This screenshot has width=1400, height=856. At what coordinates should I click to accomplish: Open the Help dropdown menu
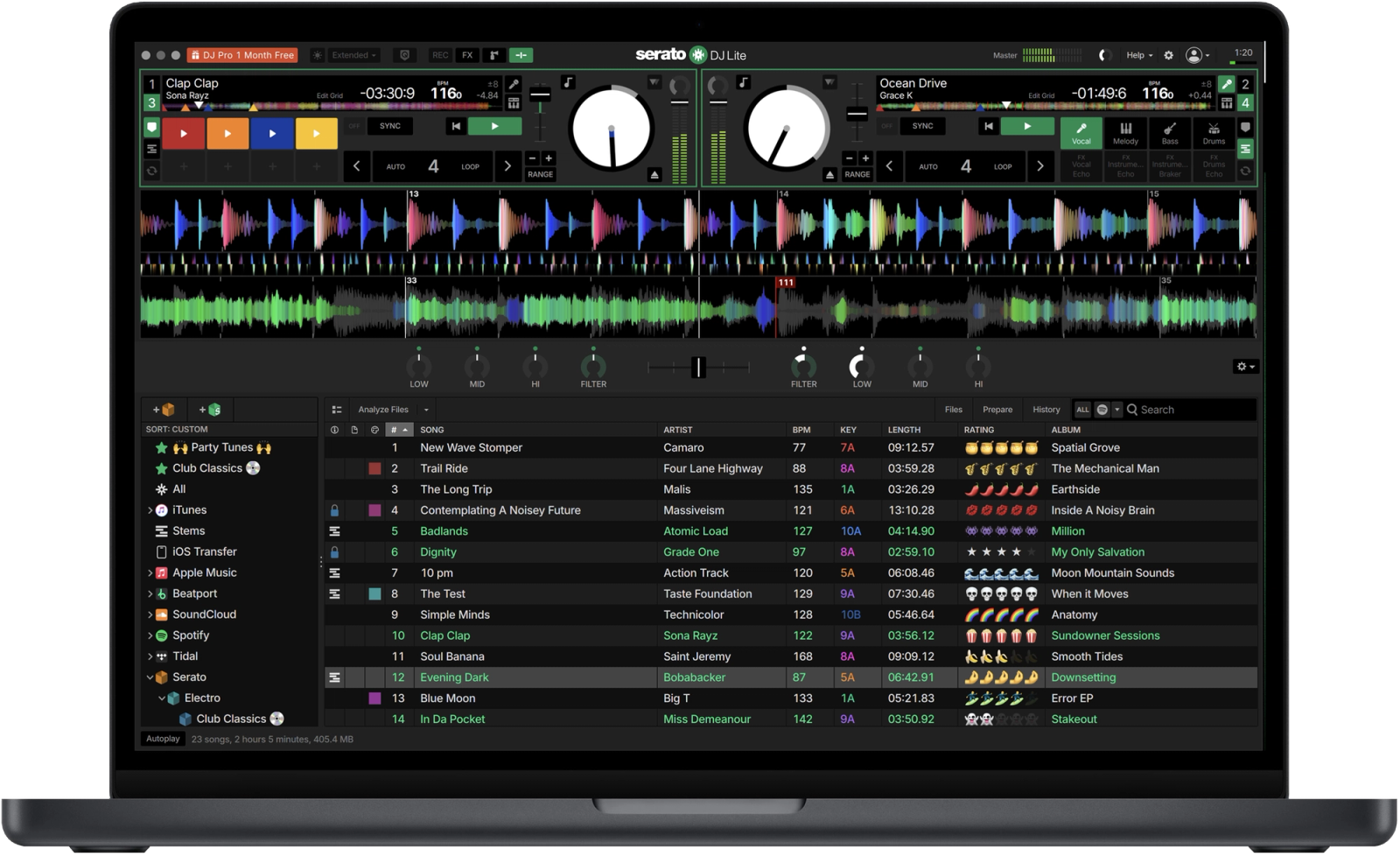[1139, 55]
